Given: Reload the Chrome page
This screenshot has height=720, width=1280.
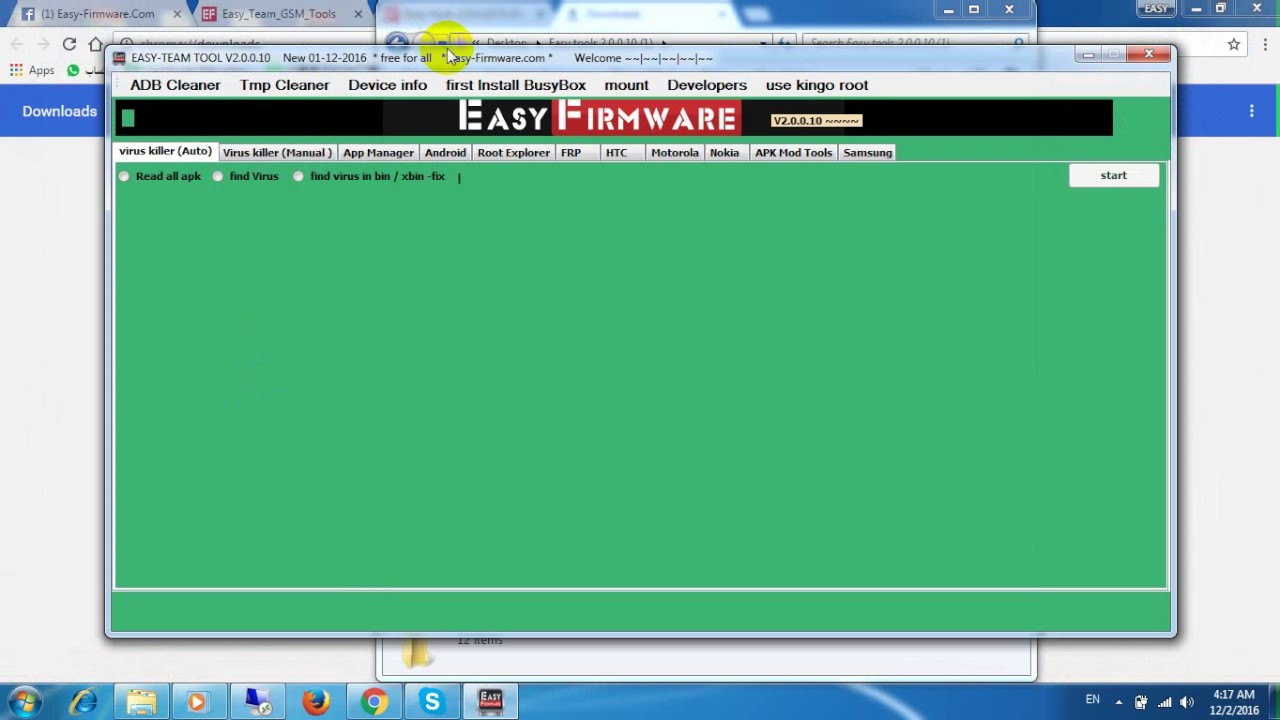Looking at the screenshot, I should [x=69, y=44].
